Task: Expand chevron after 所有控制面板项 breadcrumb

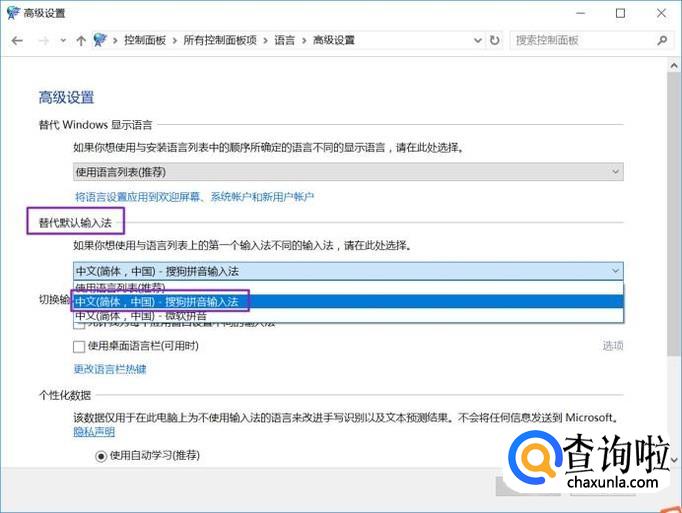Action: (265, 41)
